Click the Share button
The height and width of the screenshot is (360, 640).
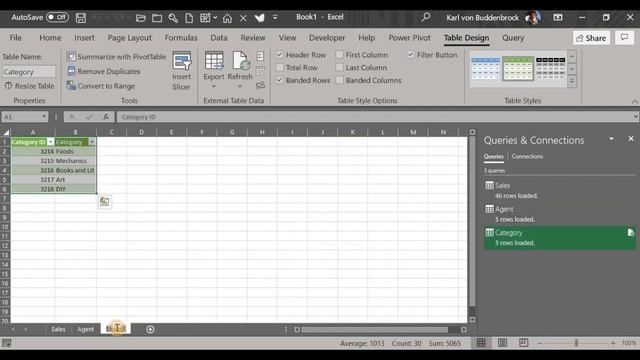(591, 38)
